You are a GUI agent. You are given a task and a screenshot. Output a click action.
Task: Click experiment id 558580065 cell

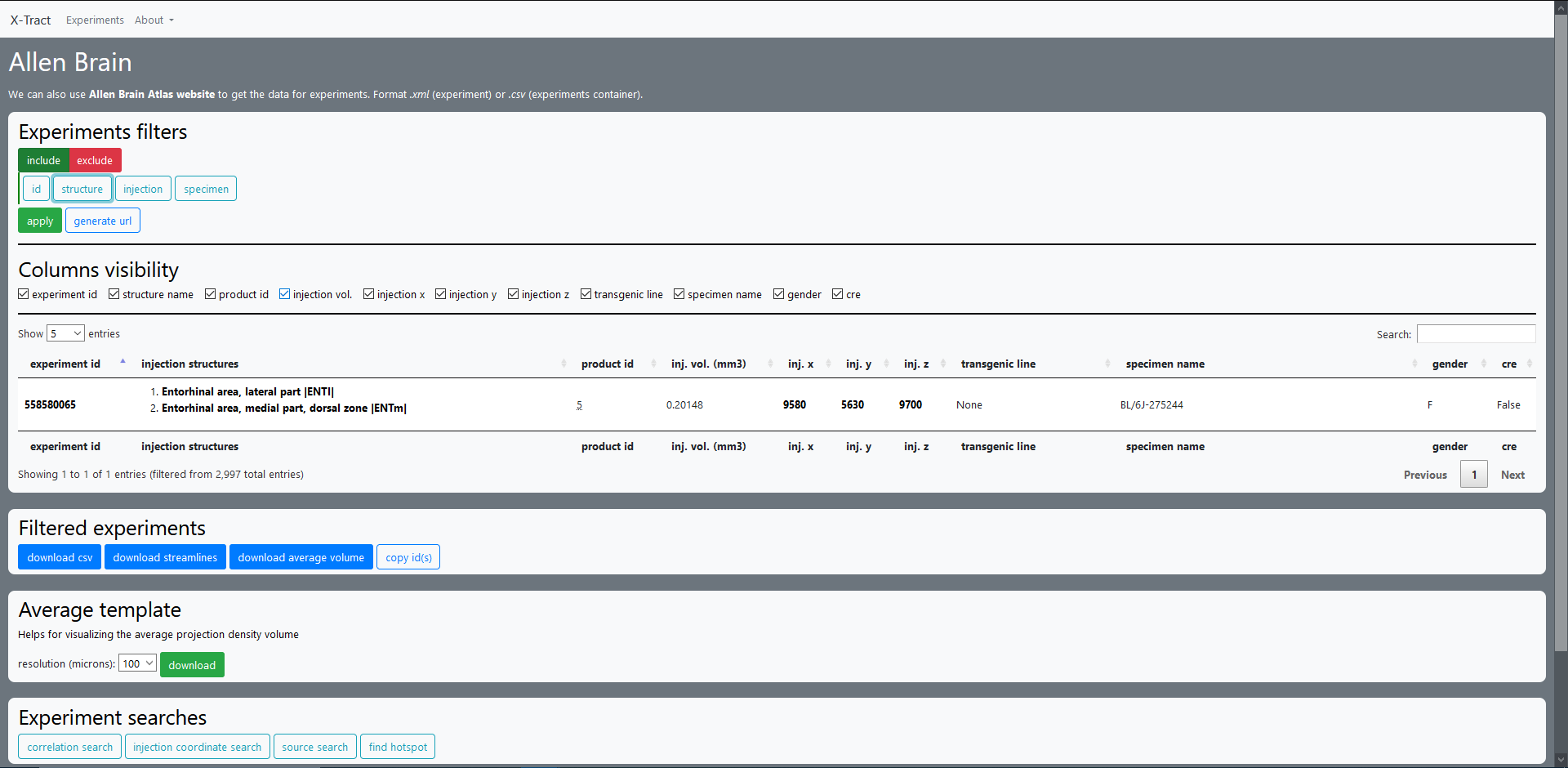coord(50,404)
